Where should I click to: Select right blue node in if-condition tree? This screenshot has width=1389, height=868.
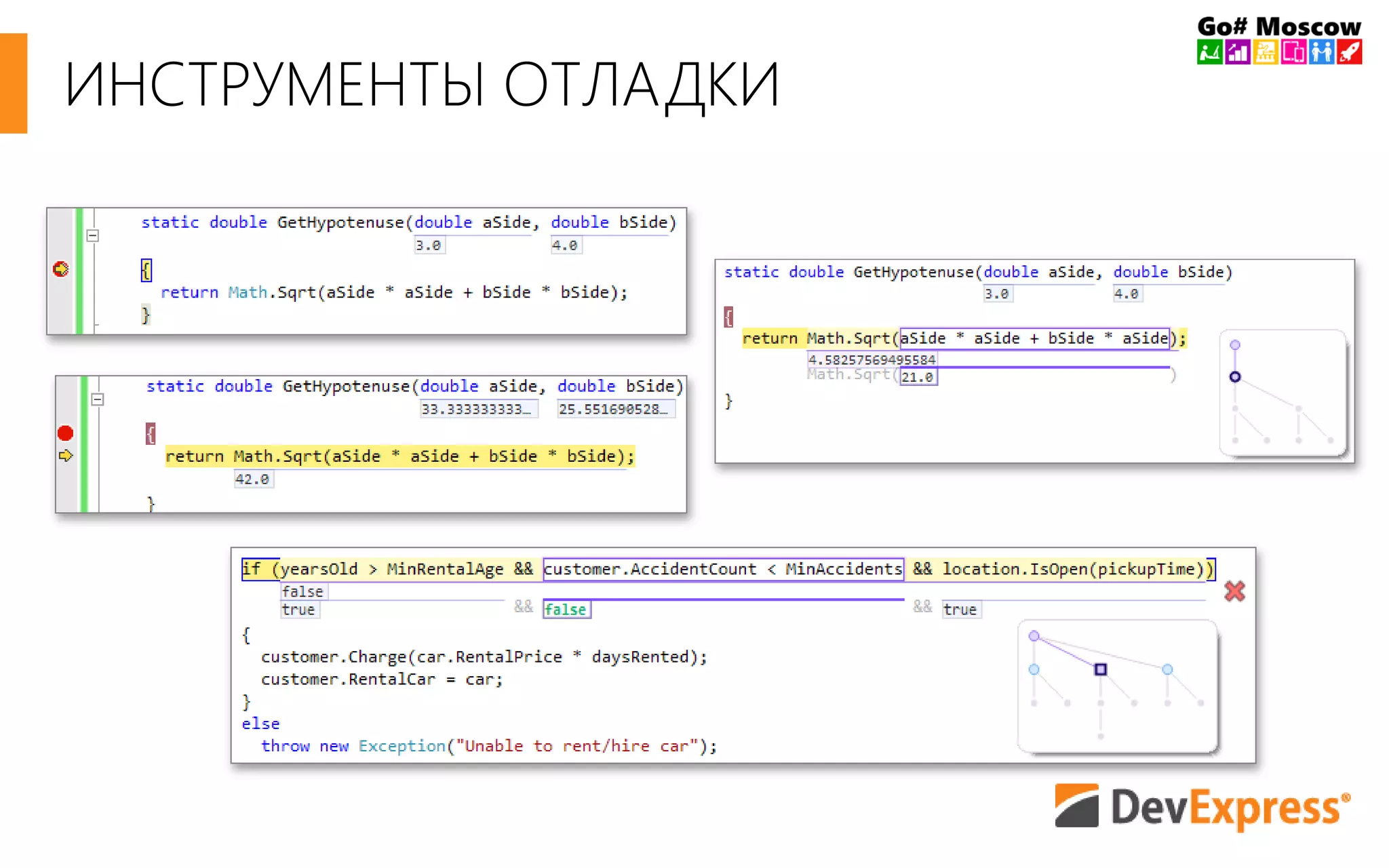1167,669
